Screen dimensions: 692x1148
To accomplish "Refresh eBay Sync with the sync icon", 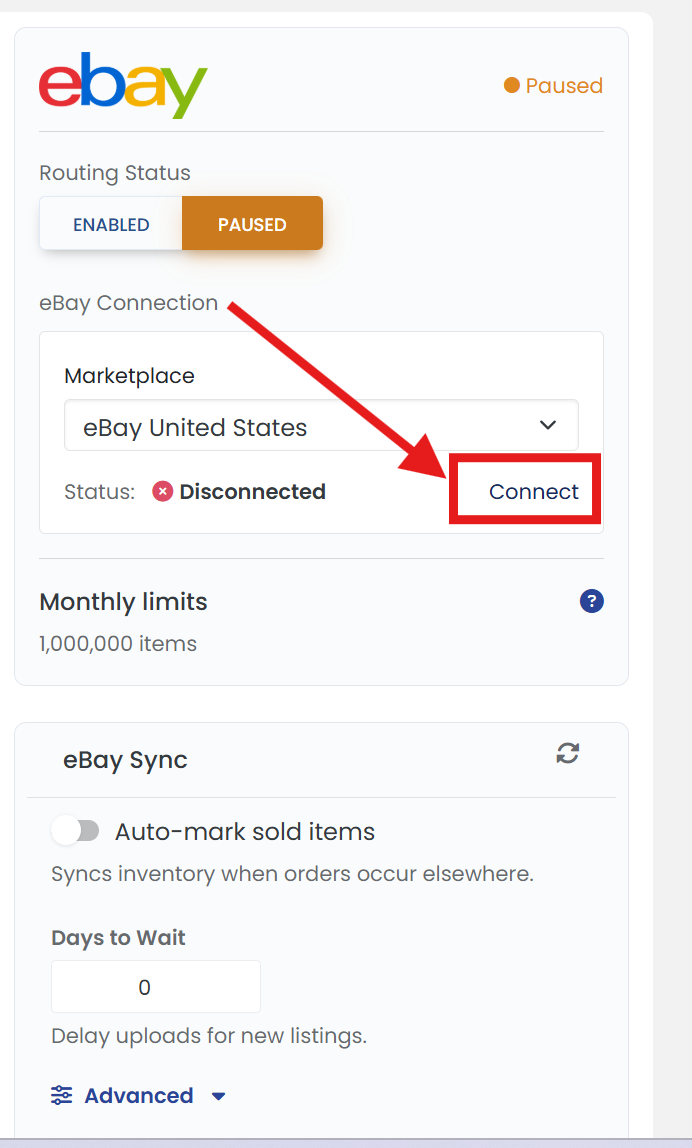I will (x=568, y=753).
